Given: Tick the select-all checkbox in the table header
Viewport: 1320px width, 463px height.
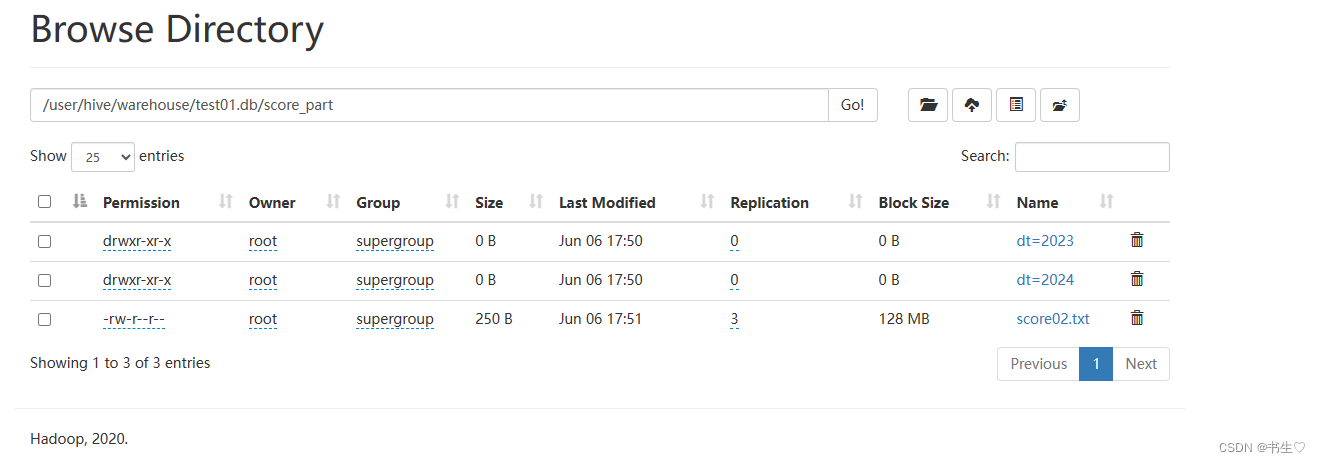Looking at the screenshot, I should point(44,202).
